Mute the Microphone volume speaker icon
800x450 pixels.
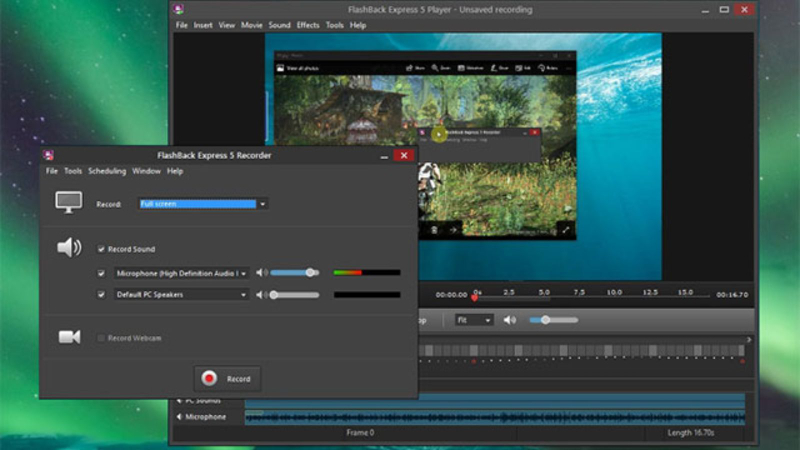coord(262,273)
